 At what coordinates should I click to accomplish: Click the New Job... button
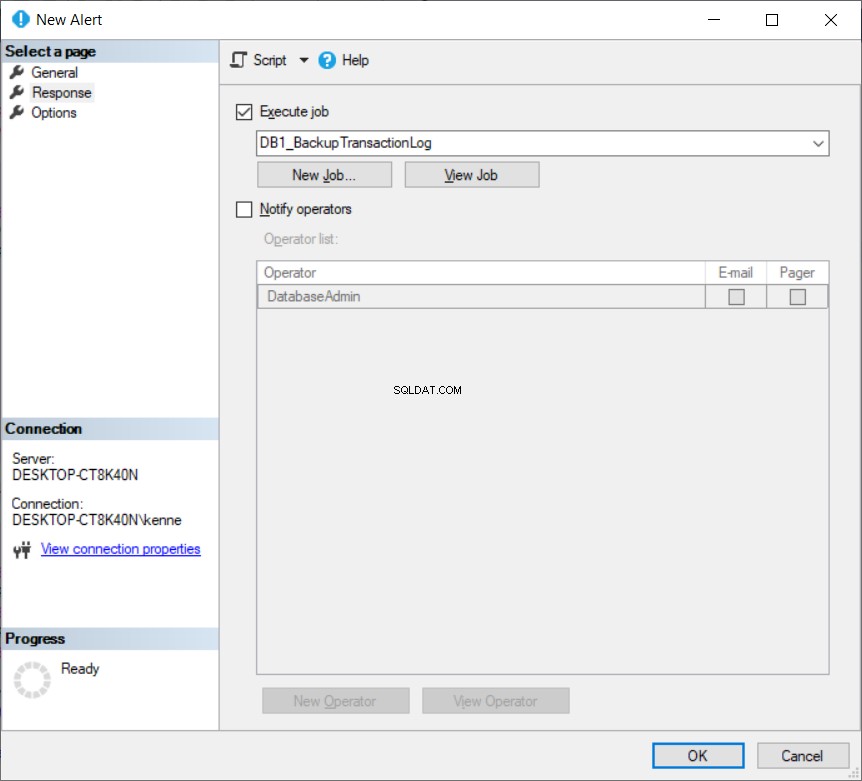[324, 175]
